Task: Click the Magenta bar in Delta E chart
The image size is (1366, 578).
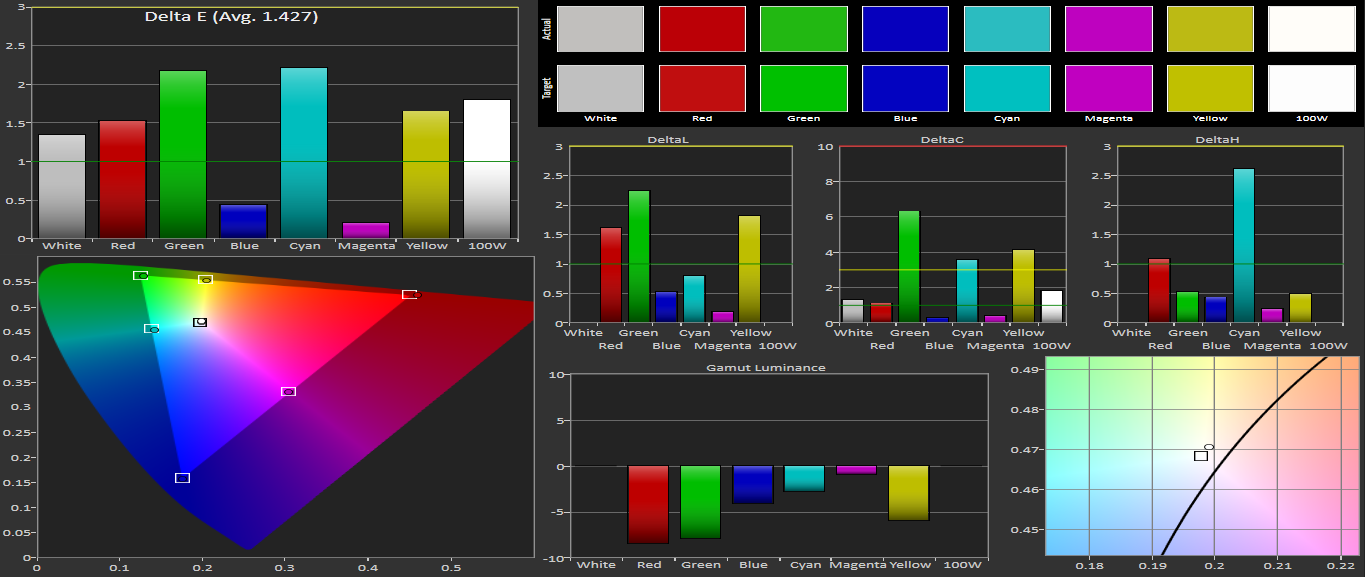Action: click(x=365, y=230)
